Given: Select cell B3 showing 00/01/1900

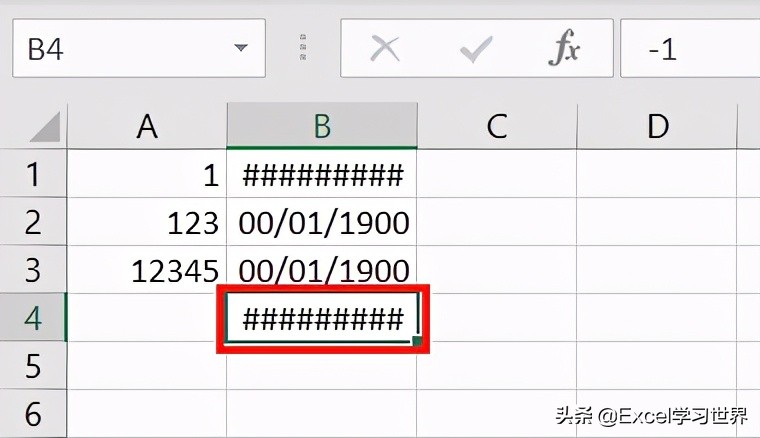Looking at the screenshot, I should (322, 269).
